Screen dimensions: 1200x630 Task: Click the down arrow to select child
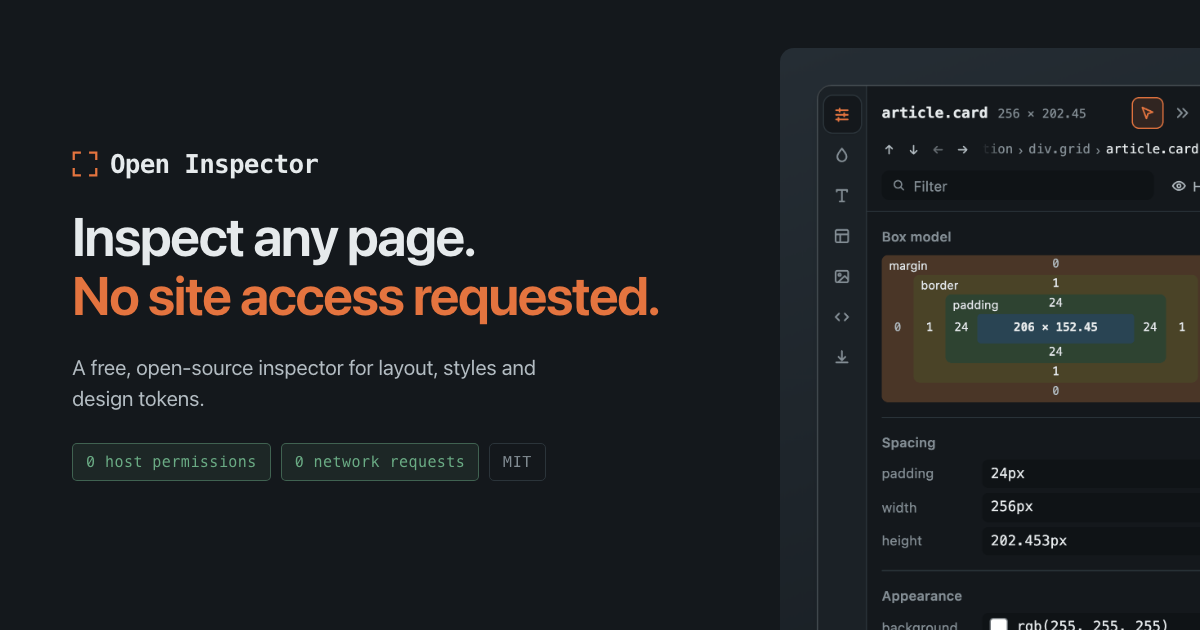[x=913, y=150]
